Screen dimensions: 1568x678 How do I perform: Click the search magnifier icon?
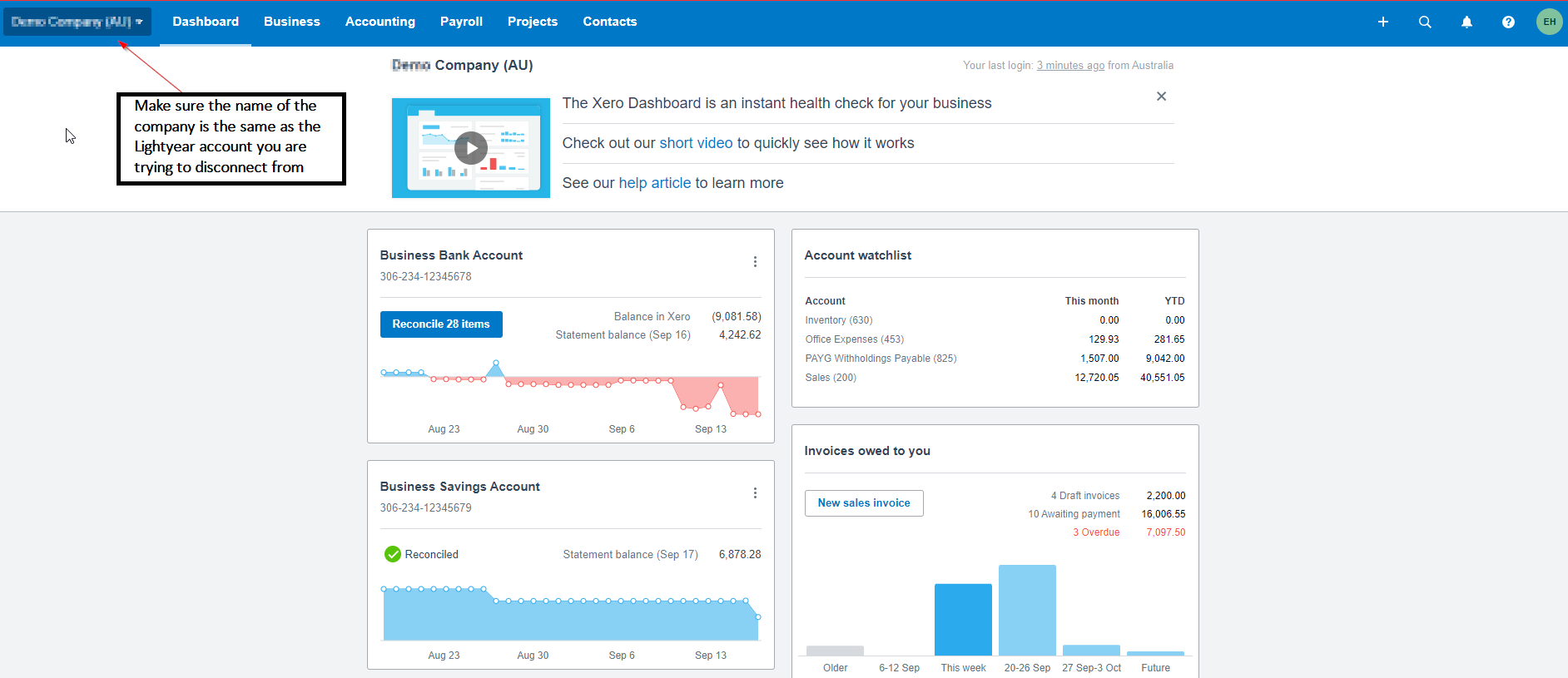[x=1425, y=22]
